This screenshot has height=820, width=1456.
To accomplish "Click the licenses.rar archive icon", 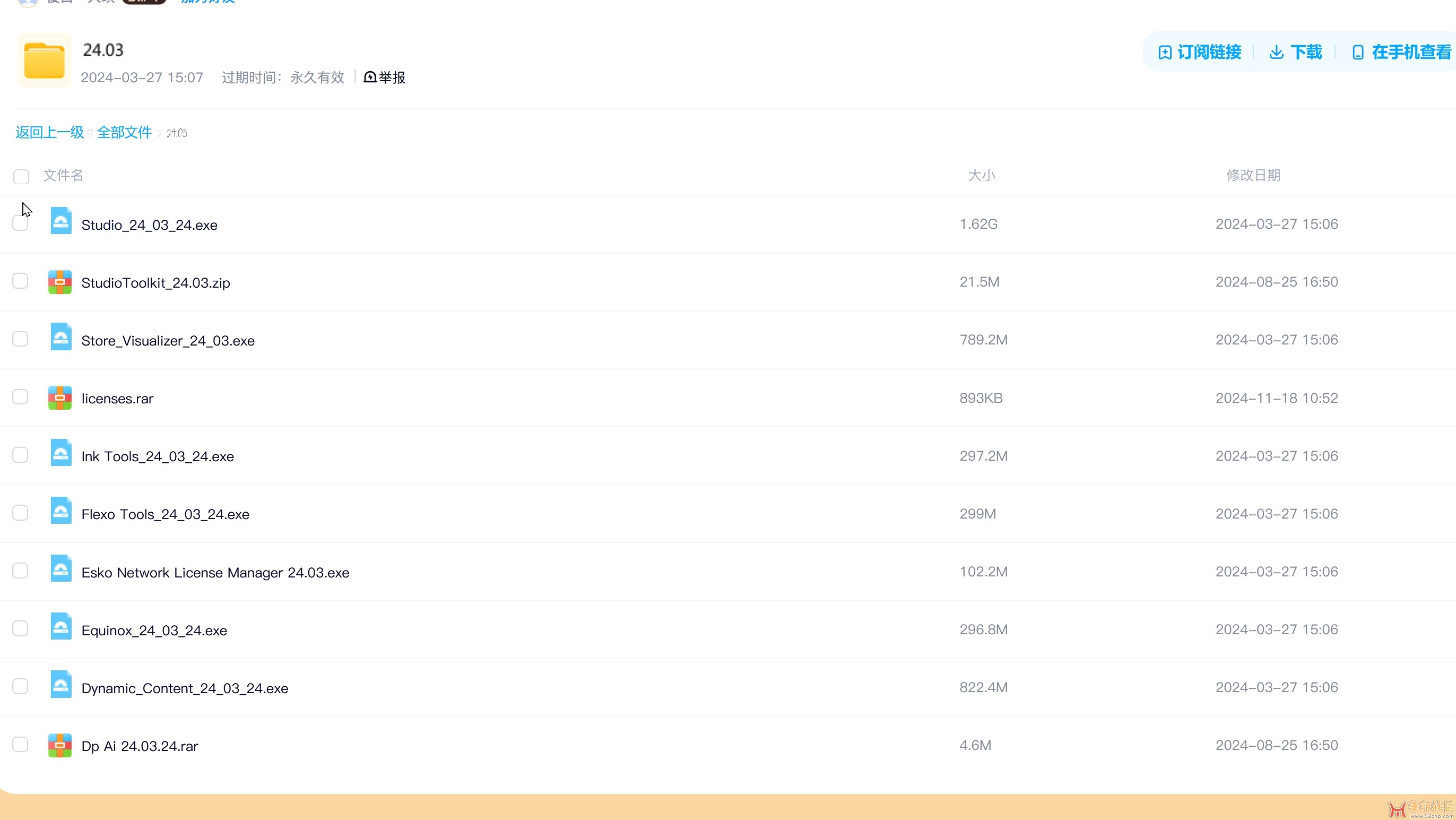I will click(60, 398).
